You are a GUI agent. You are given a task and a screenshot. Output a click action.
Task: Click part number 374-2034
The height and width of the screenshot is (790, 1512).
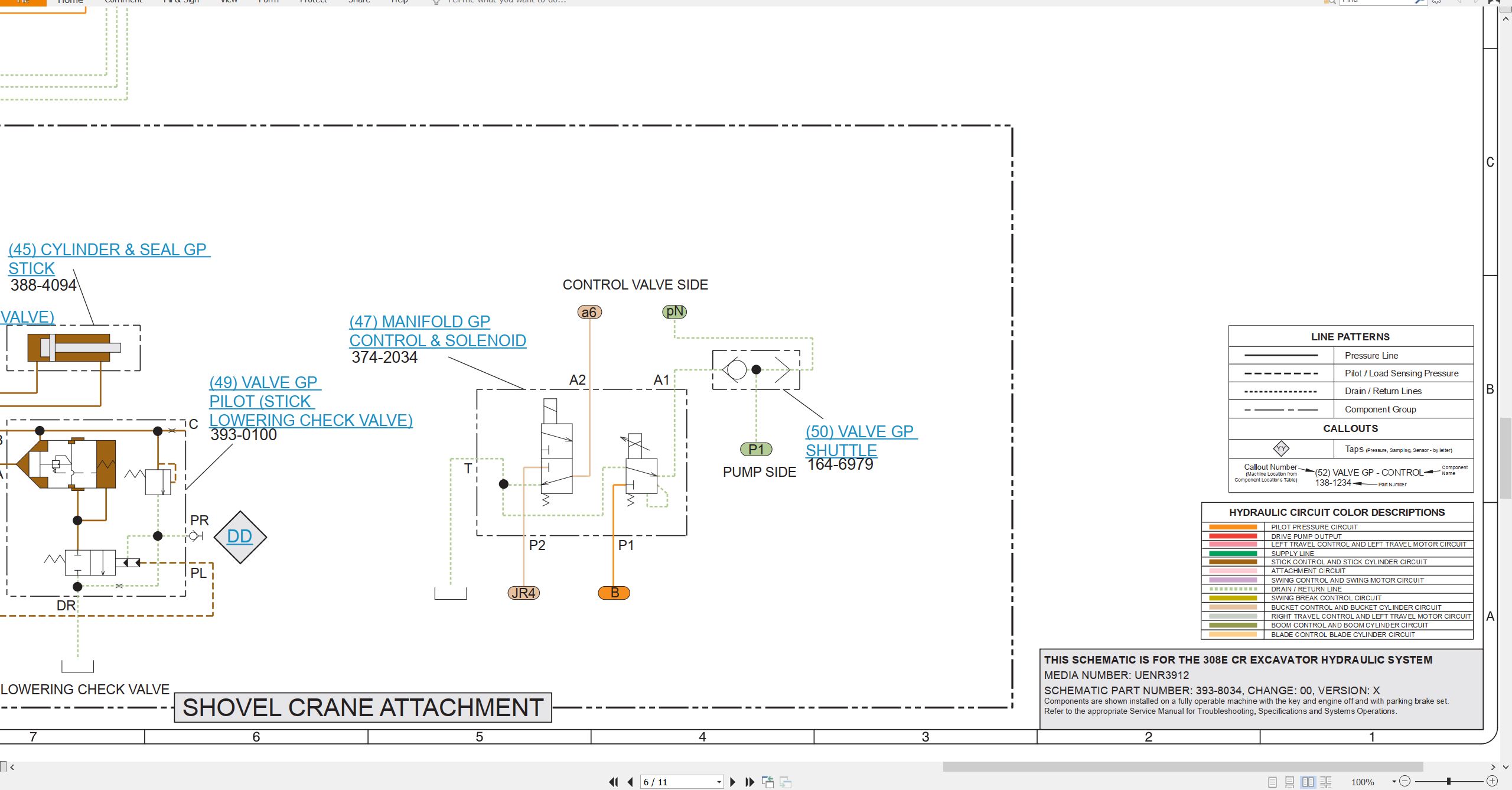(384, 357)
